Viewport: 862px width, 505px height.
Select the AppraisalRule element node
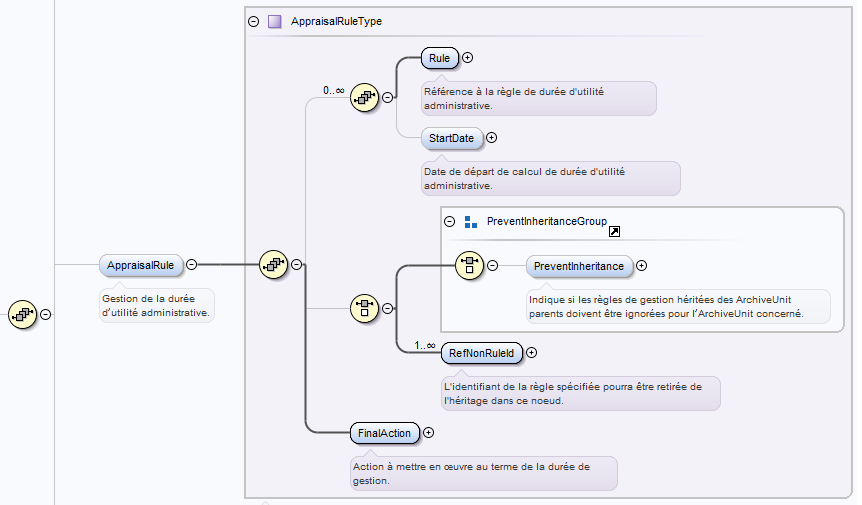(x=141, y=265)
